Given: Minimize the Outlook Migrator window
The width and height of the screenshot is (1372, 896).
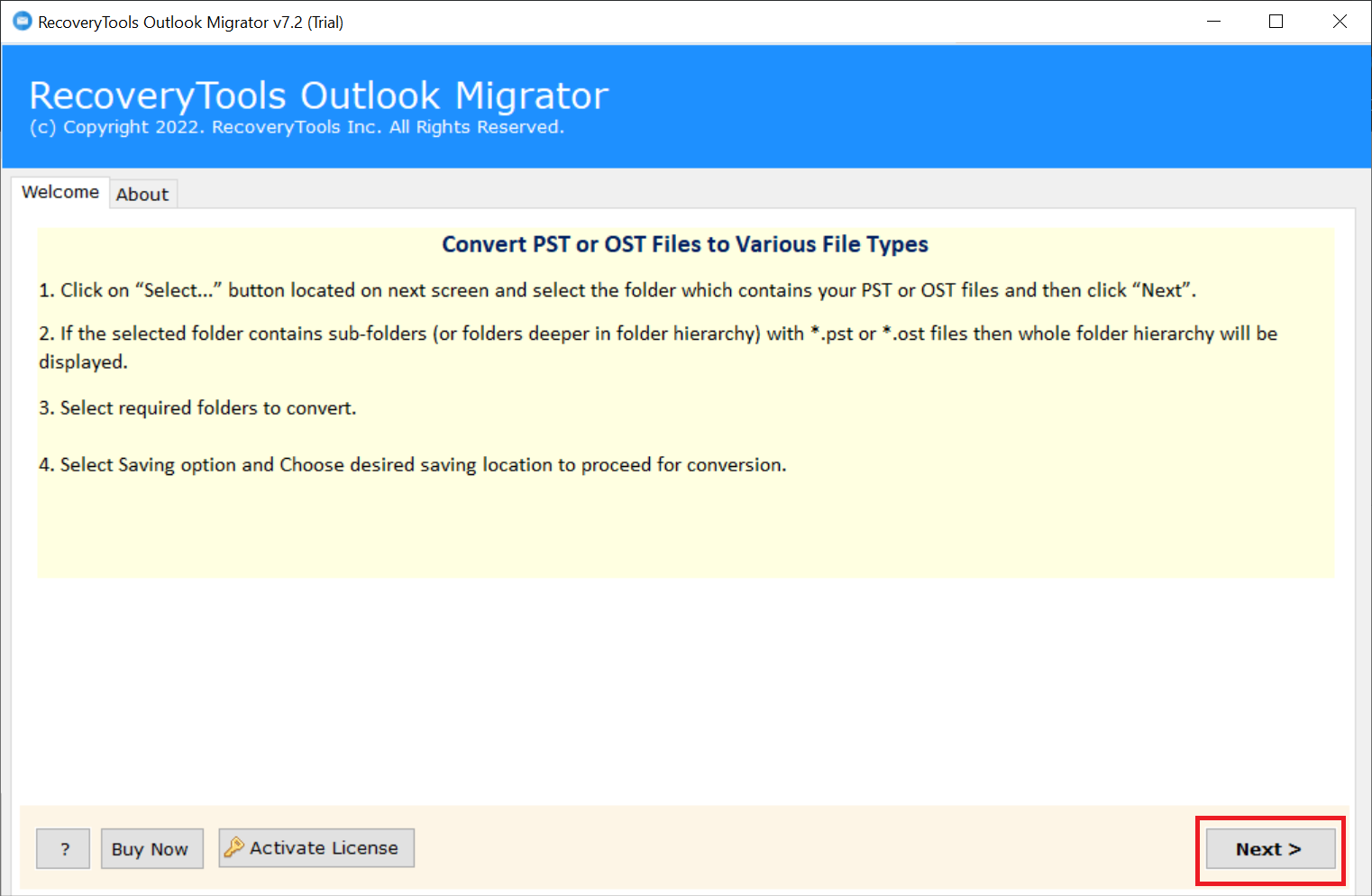Looking at the screenshot, I should tap(1214, 22).
